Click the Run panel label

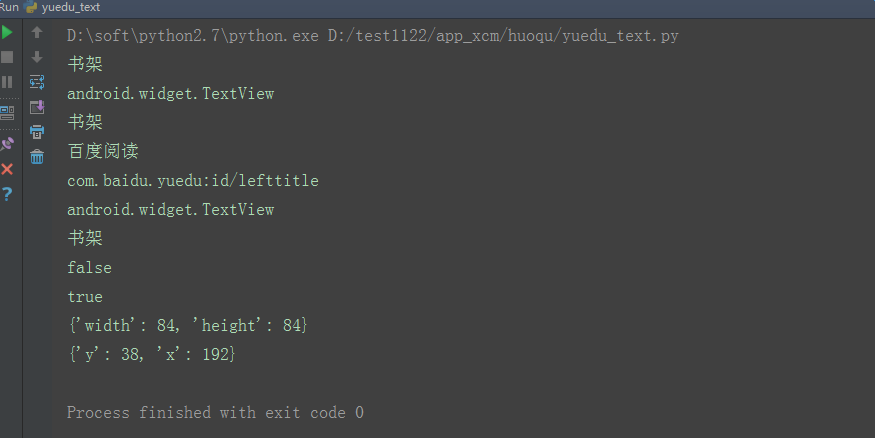click(x=10, y=7)
